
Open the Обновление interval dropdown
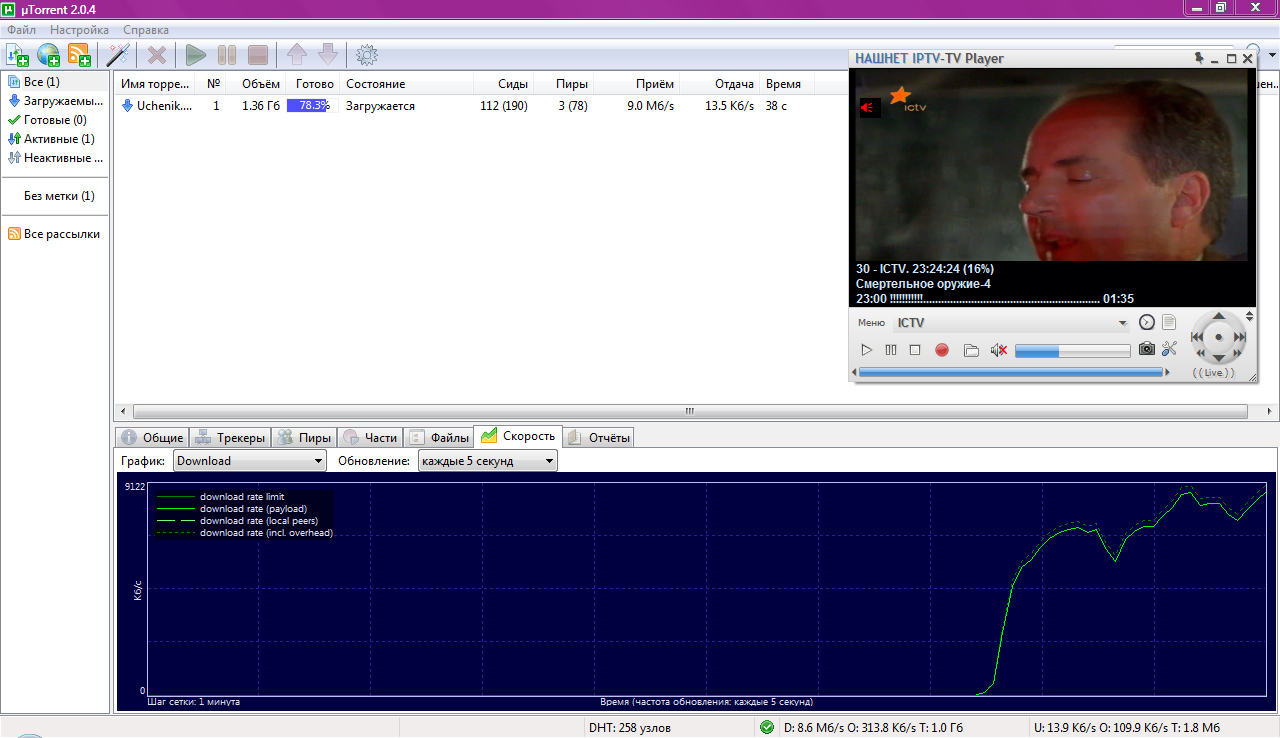coord(488,461)
